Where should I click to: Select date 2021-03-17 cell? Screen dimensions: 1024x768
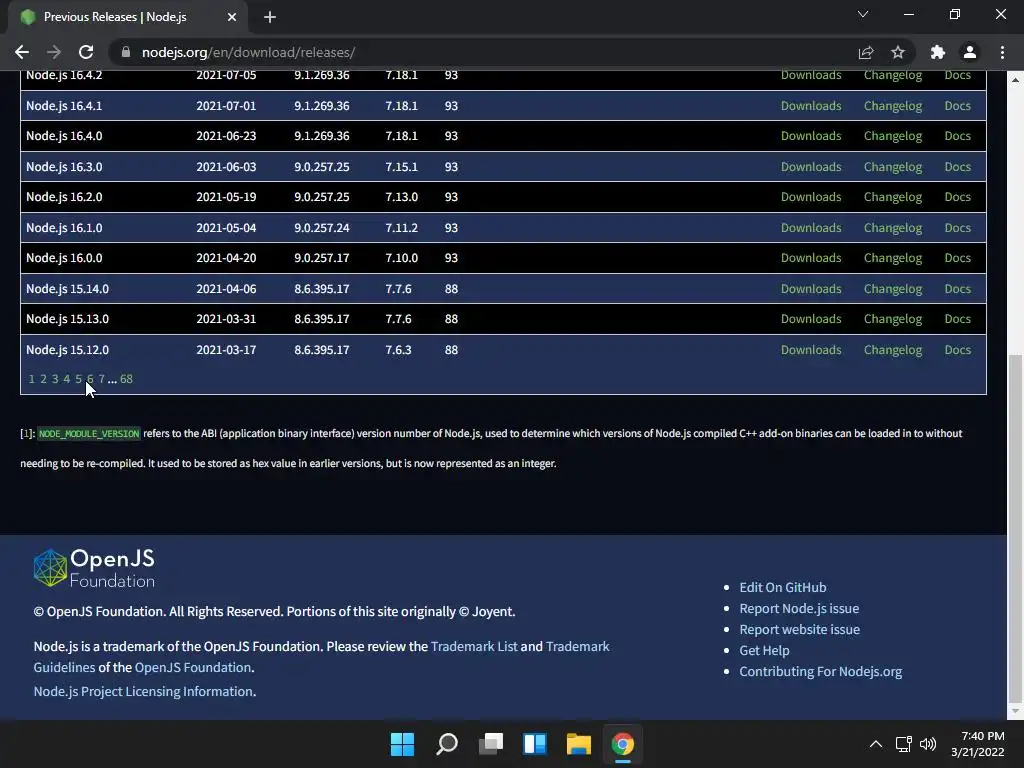[x=226, y=349]
